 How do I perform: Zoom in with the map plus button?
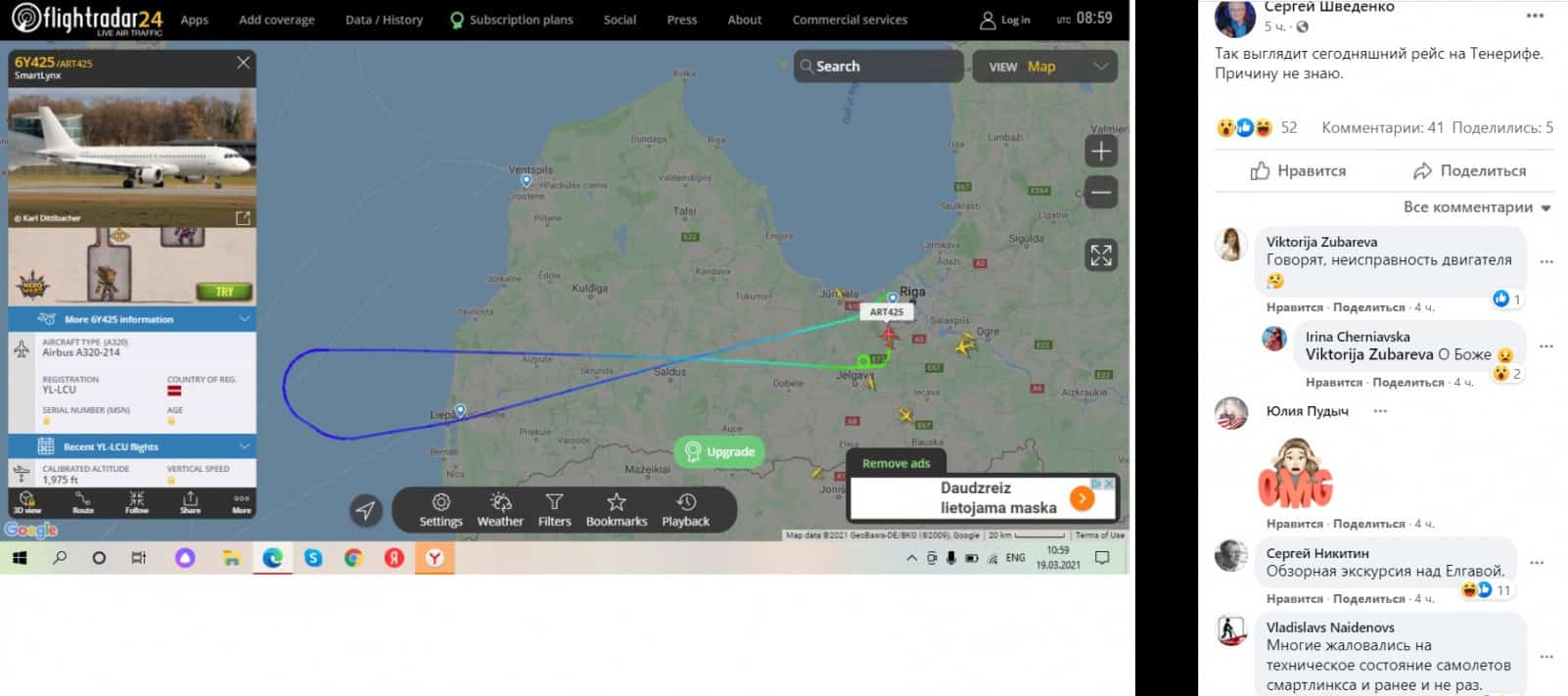[1101, 152]
